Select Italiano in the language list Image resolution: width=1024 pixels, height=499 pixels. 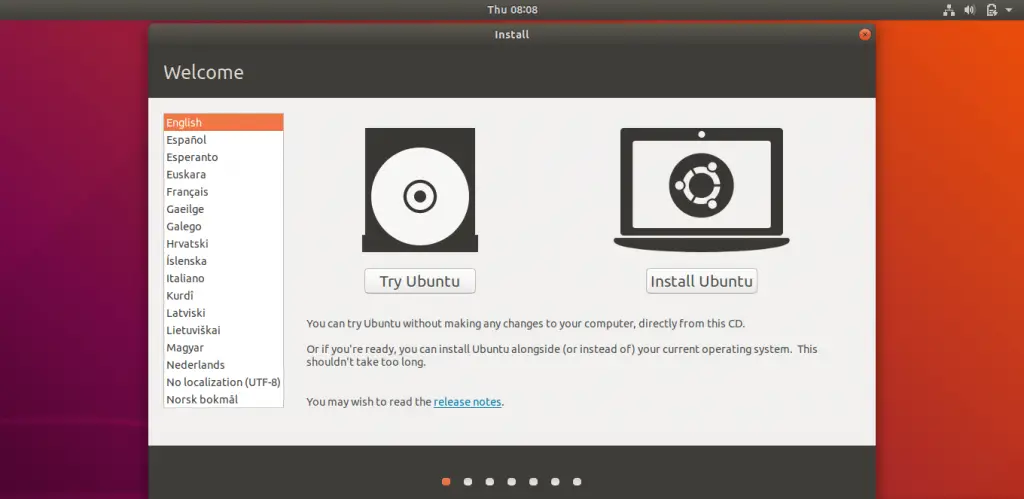[x=223, y=278]
